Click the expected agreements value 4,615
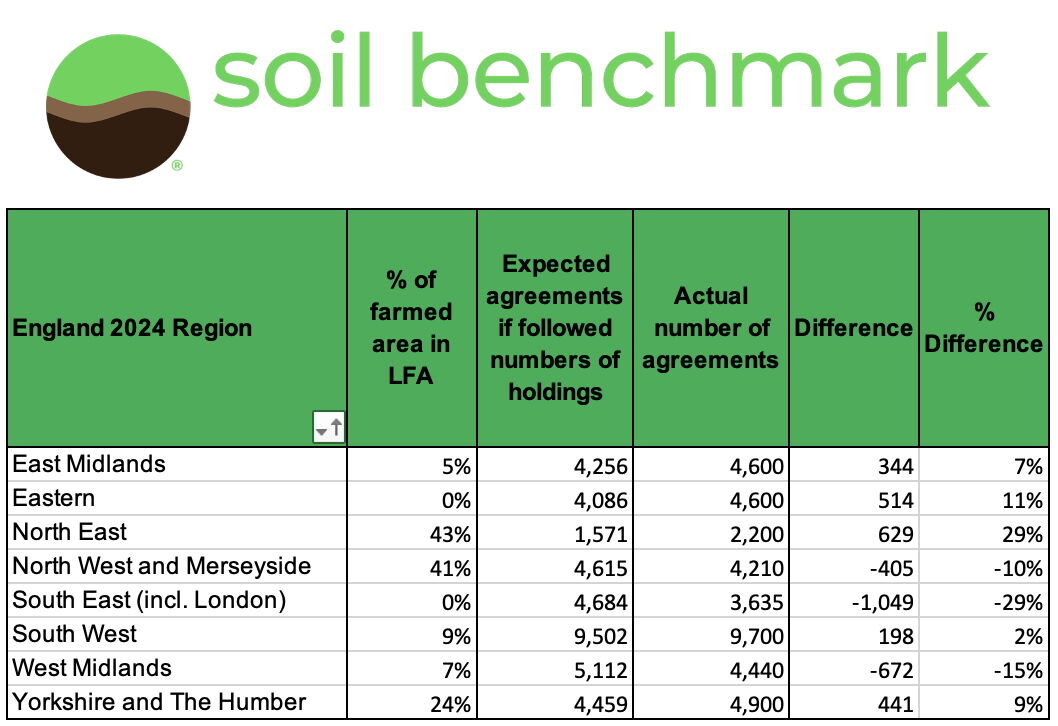Image resolution: width=1058 pixels, height=726 pixels. (555, 566)
